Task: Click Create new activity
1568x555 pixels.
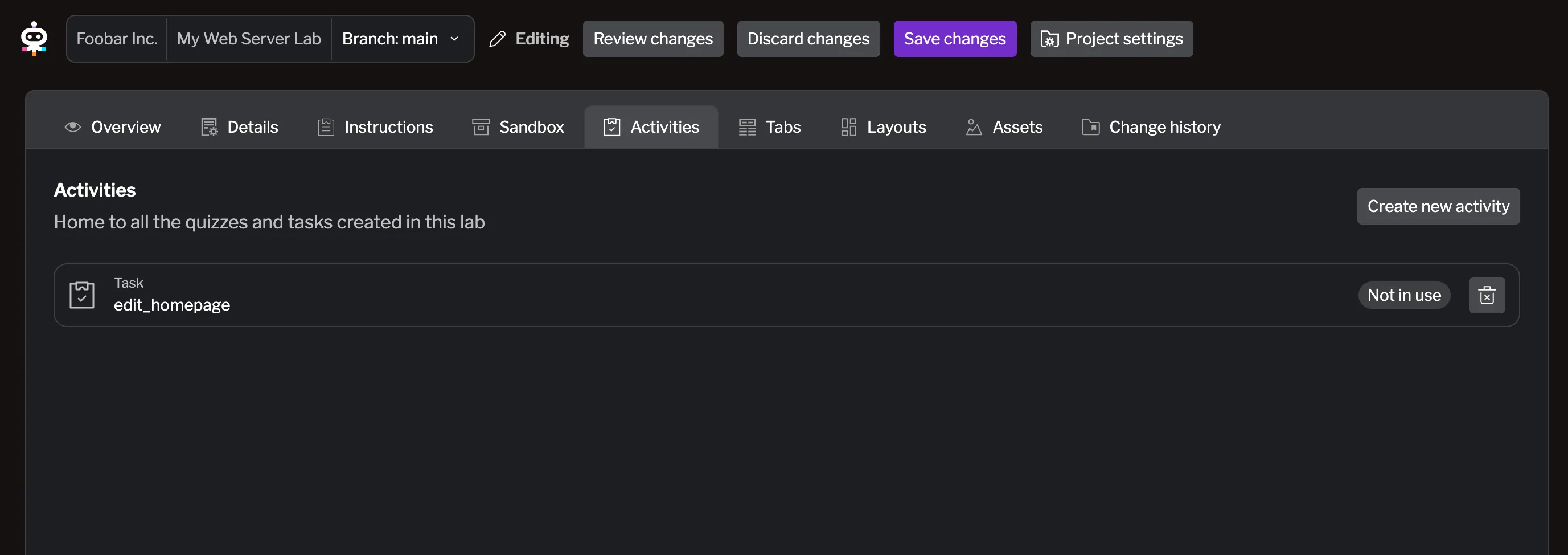Action: click(1438, 206)
